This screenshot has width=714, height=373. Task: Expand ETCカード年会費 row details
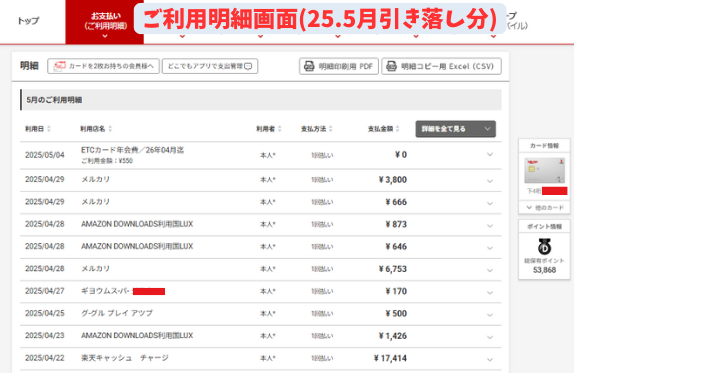490,155
